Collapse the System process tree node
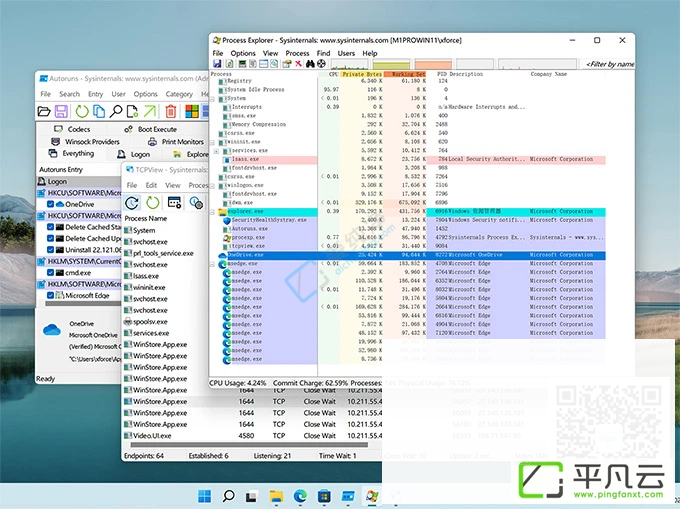Image resolution: width=680 pixels, height=509 pixels. point(212,99)
